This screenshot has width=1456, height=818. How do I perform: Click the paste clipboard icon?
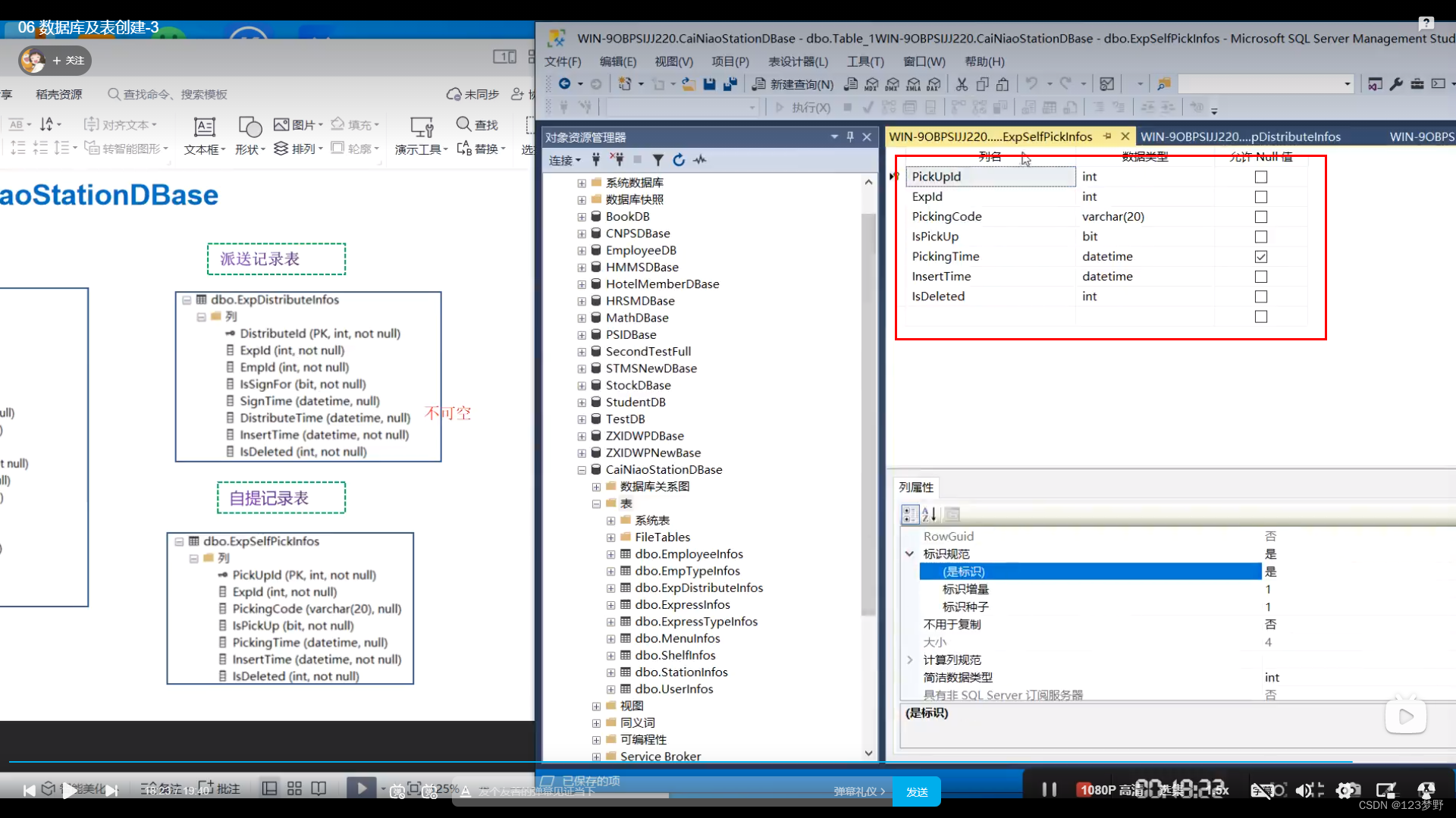tap(1003, 84)
